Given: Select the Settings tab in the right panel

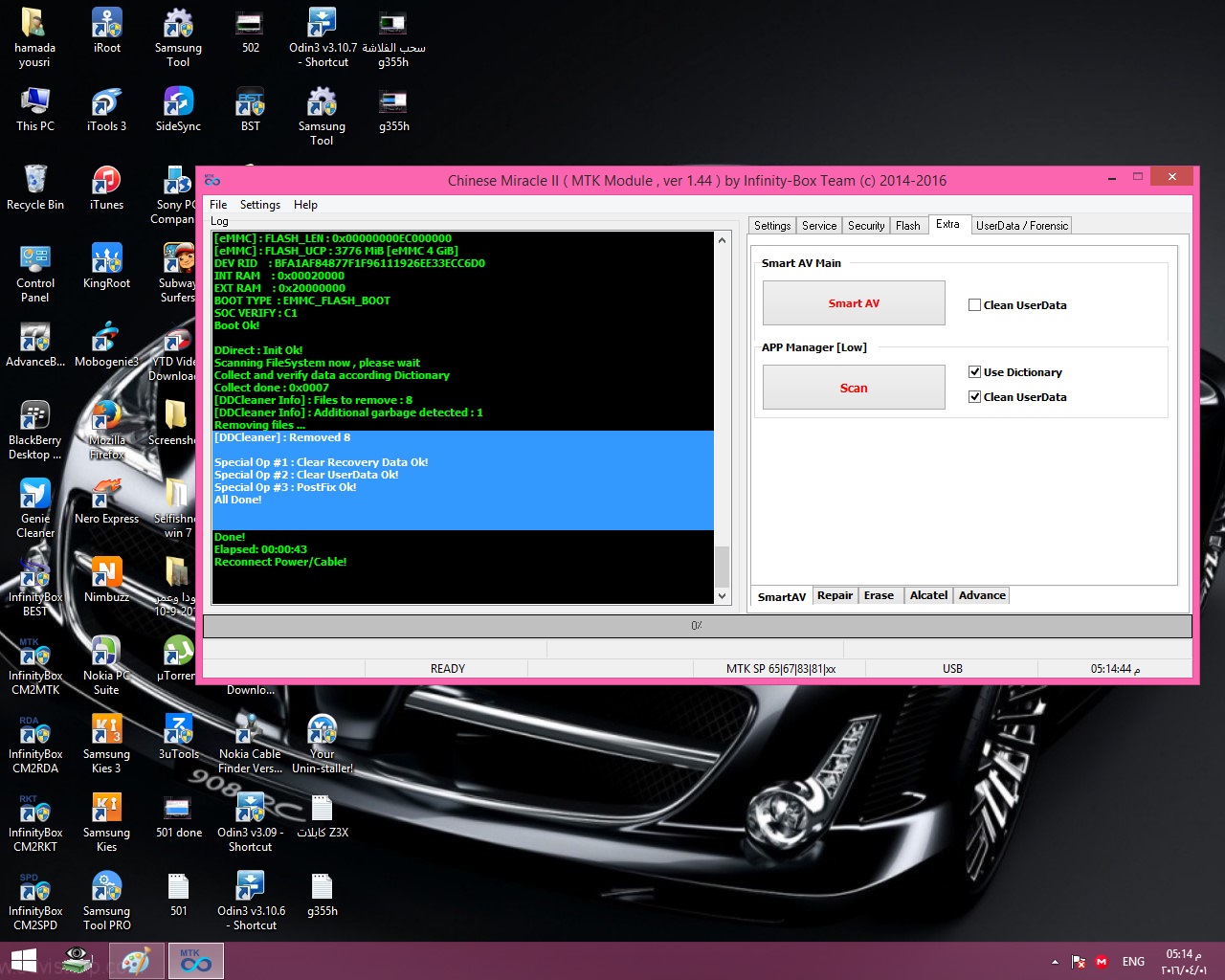Looking at the screenshot, I should point(772,226).
